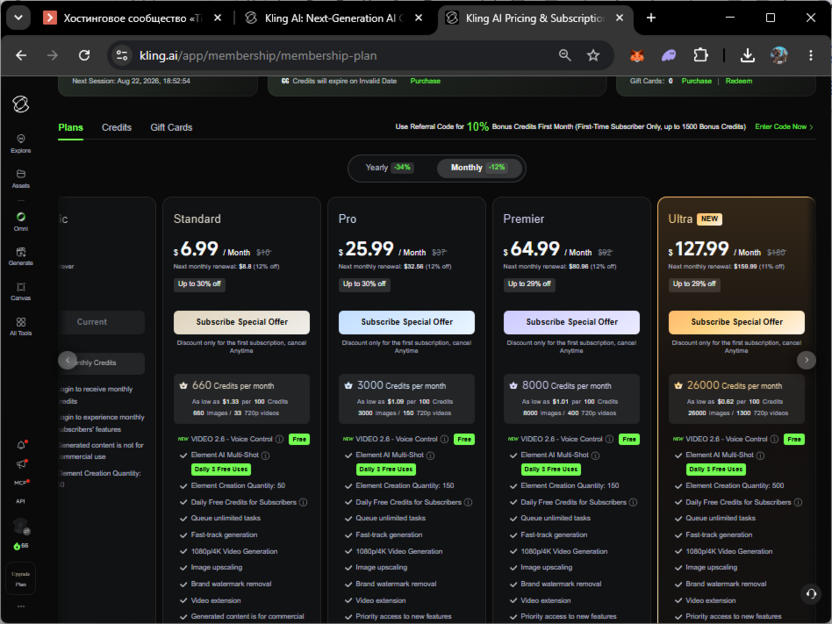Expand the tab search dropdown
This screenshot has width=832, height=624.
(x=18, y=18)
